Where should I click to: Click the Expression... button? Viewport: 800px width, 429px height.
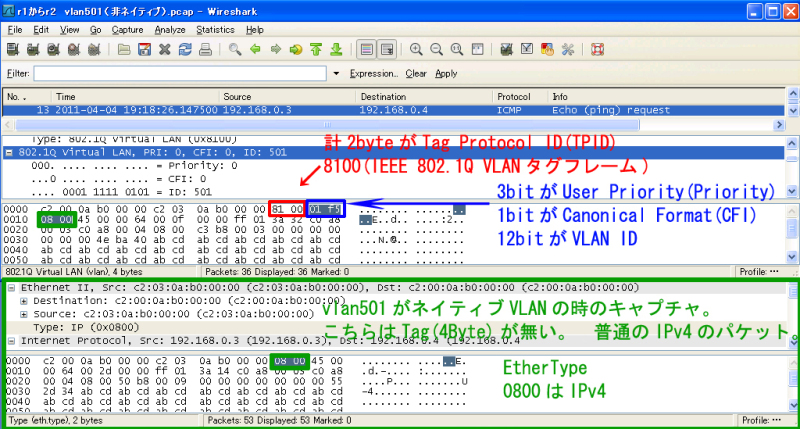pyautogui.click(x=374, y=73)
